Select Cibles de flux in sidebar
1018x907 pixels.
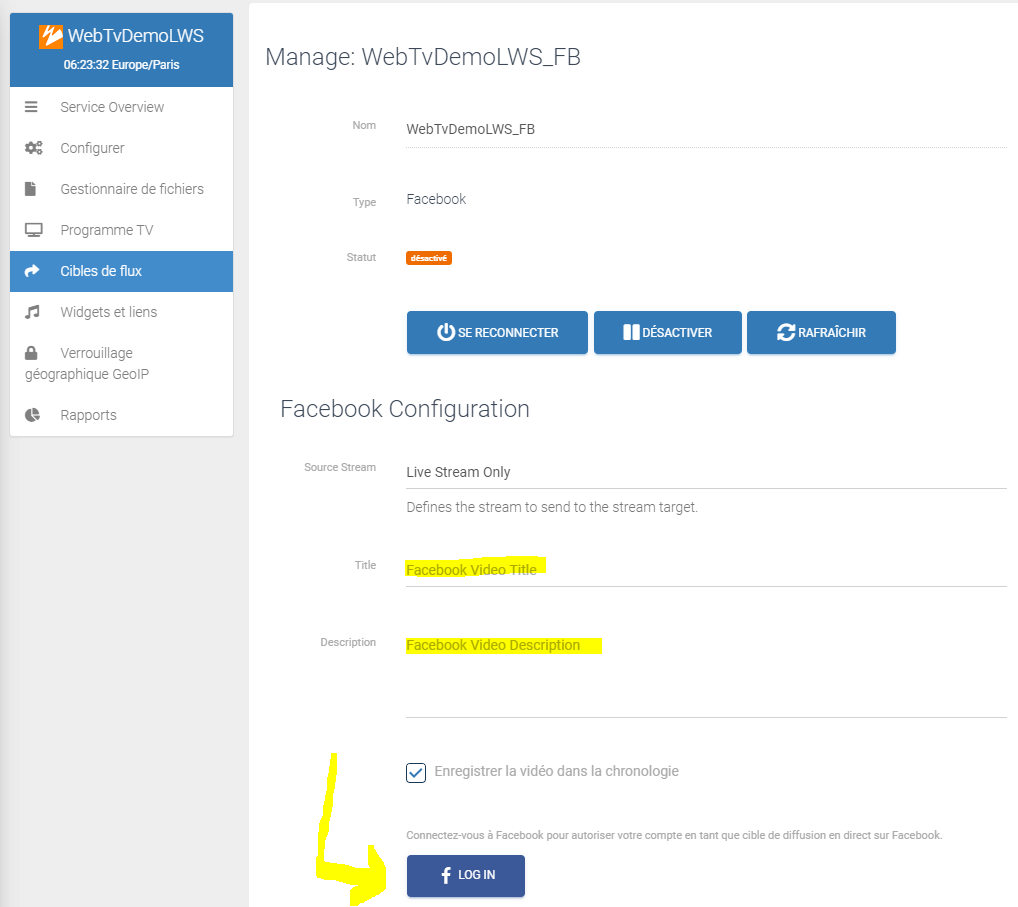(121, 271)
